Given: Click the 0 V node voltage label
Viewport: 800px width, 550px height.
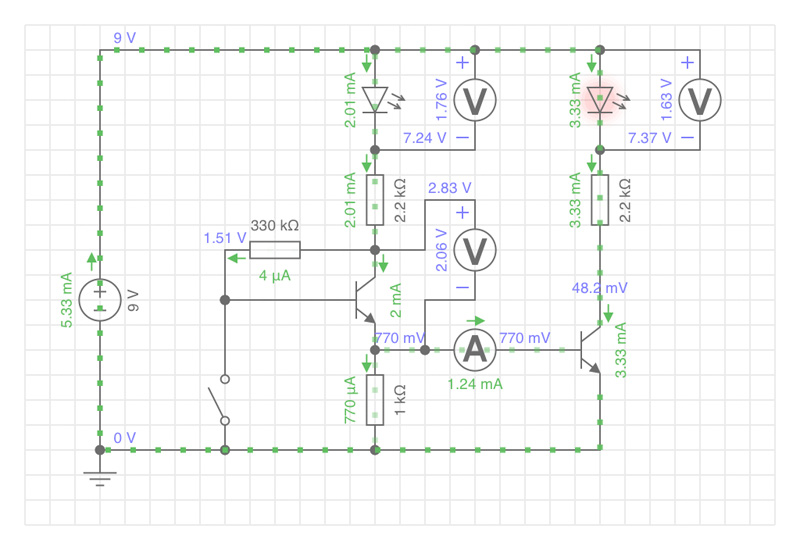Looking at the screenshot, I should pos(125,438).
